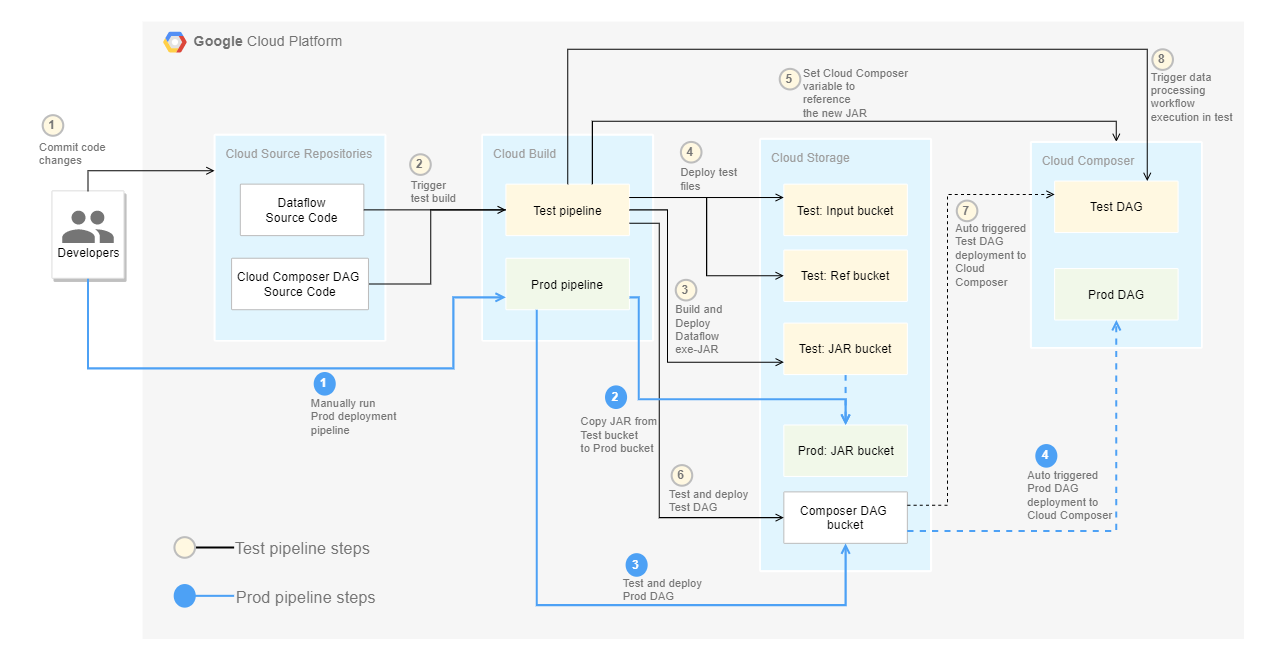This screenshot has height=658, width=1275.
Task: Select the Prod pipeline node
Action: point(567,284)
